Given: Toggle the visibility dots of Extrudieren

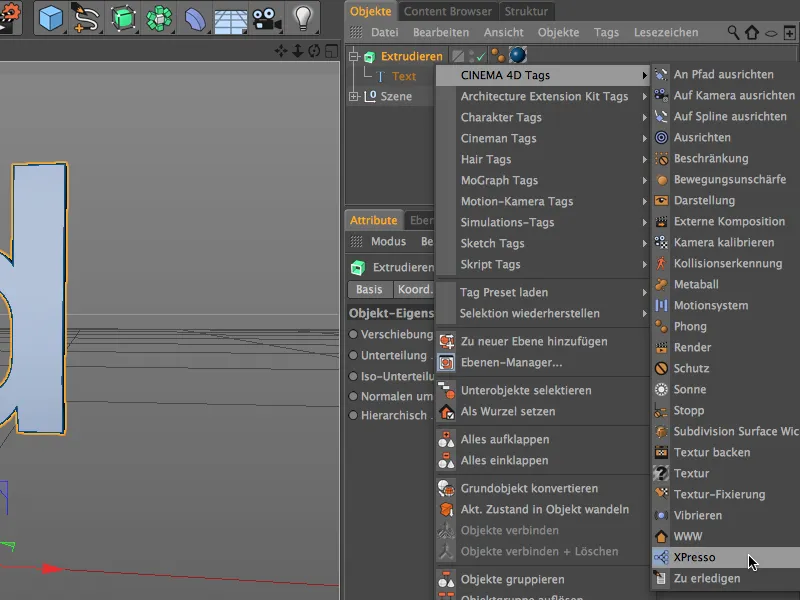Looking at the screenshot, I should coord(471,55).
